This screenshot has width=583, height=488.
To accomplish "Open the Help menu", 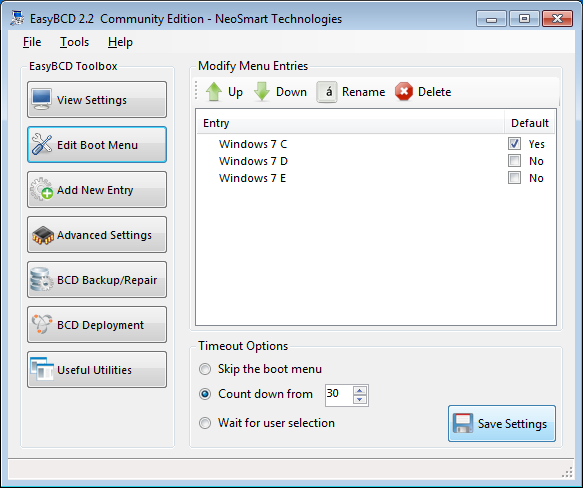I will tap(120, 42).
